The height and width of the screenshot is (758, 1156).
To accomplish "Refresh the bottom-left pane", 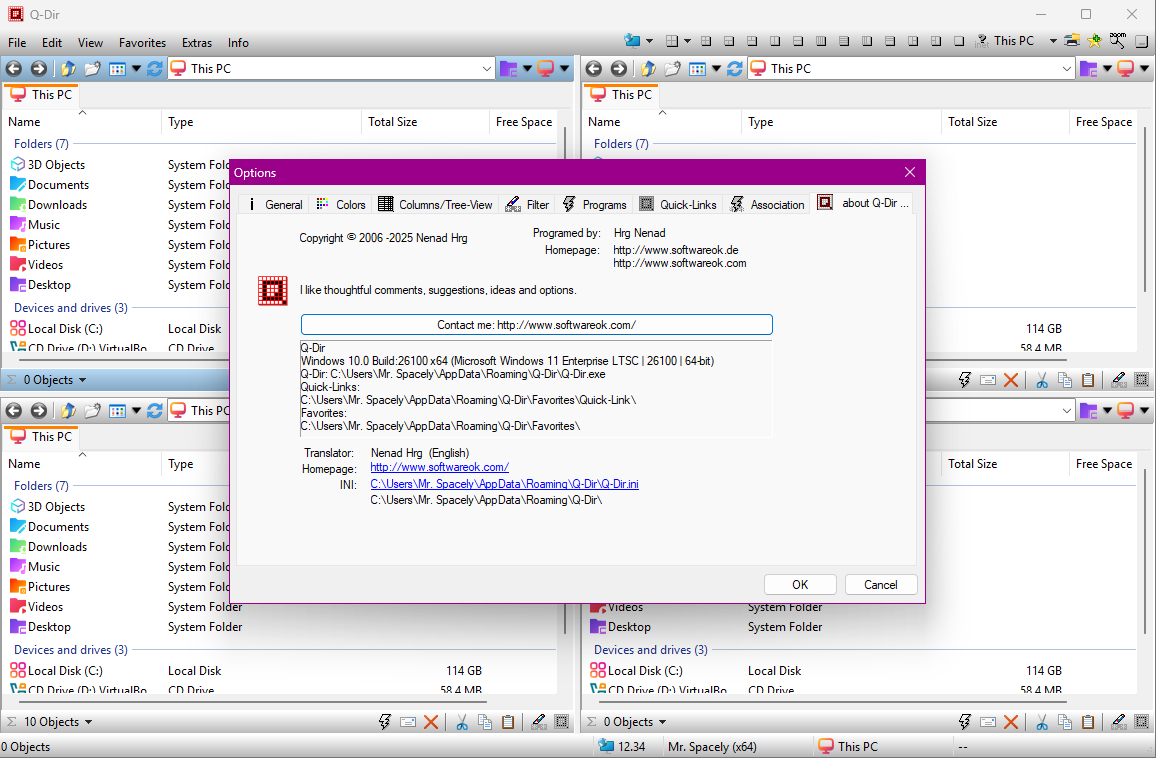I will (154, 411).
